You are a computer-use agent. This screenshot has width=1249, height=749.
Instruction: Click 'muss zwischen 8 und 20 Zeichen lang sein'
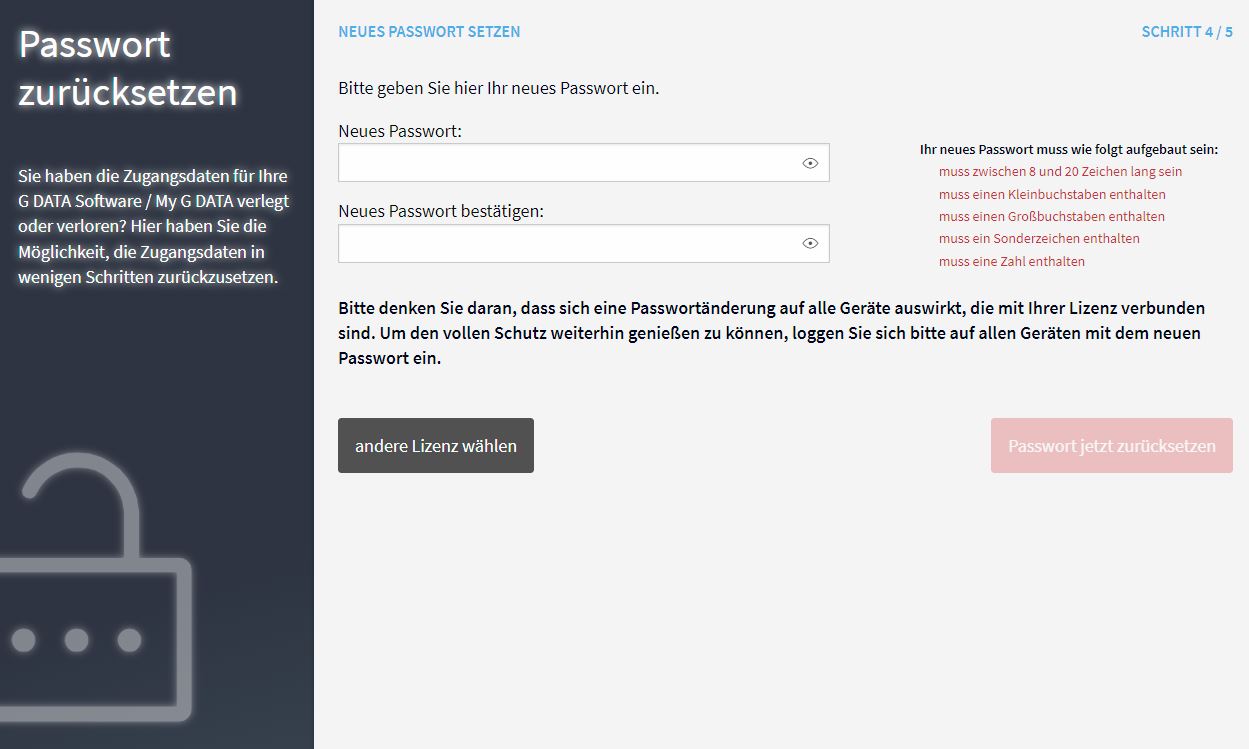(1060, 172)
